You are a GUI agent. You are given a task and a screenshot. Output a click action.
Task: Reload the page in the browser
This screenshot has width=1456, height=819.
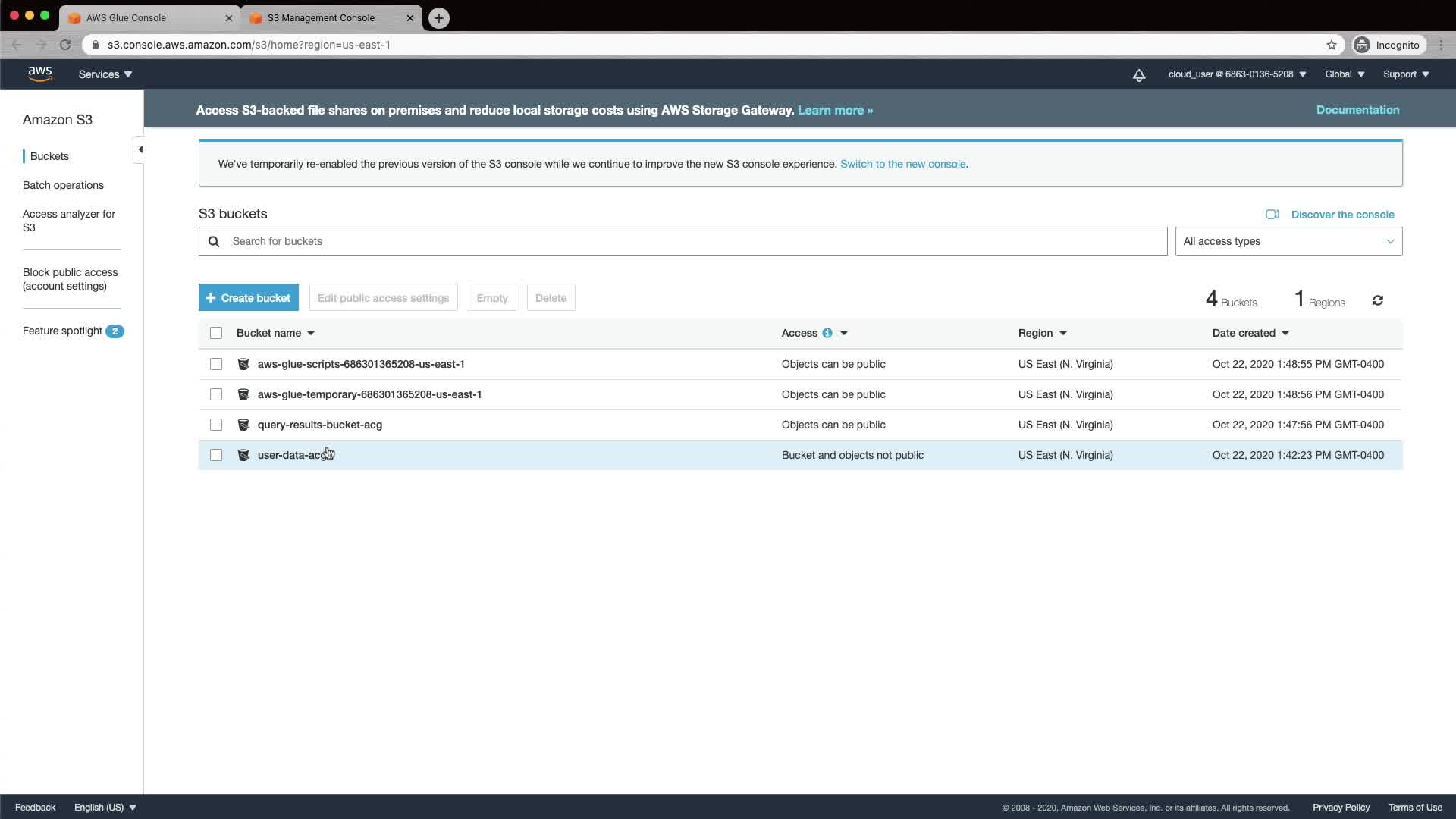(65, 45)
